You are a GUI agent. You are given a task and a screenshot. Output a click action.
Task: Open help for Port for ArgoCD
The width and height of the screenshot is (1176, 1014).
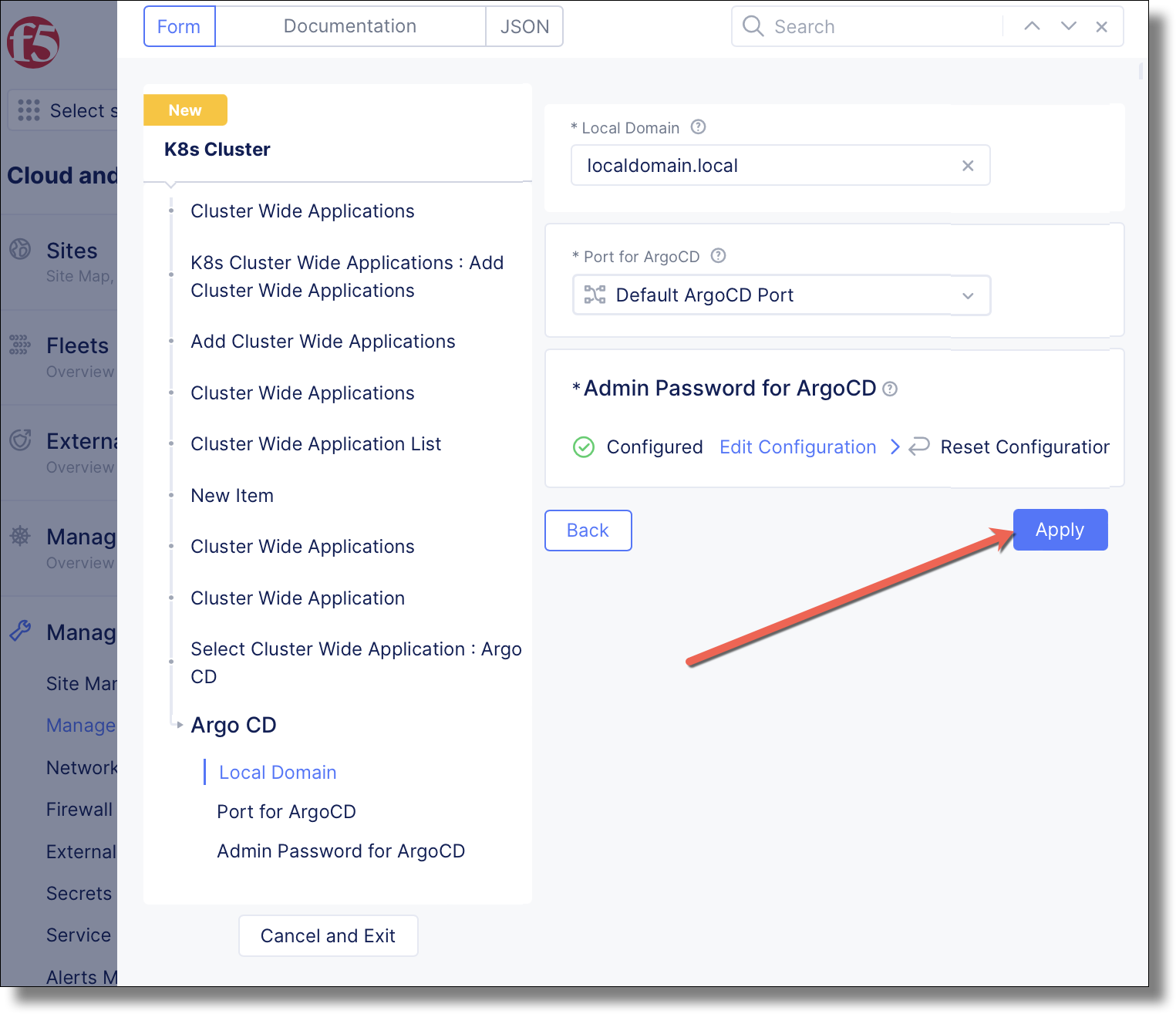pos(718,256)
